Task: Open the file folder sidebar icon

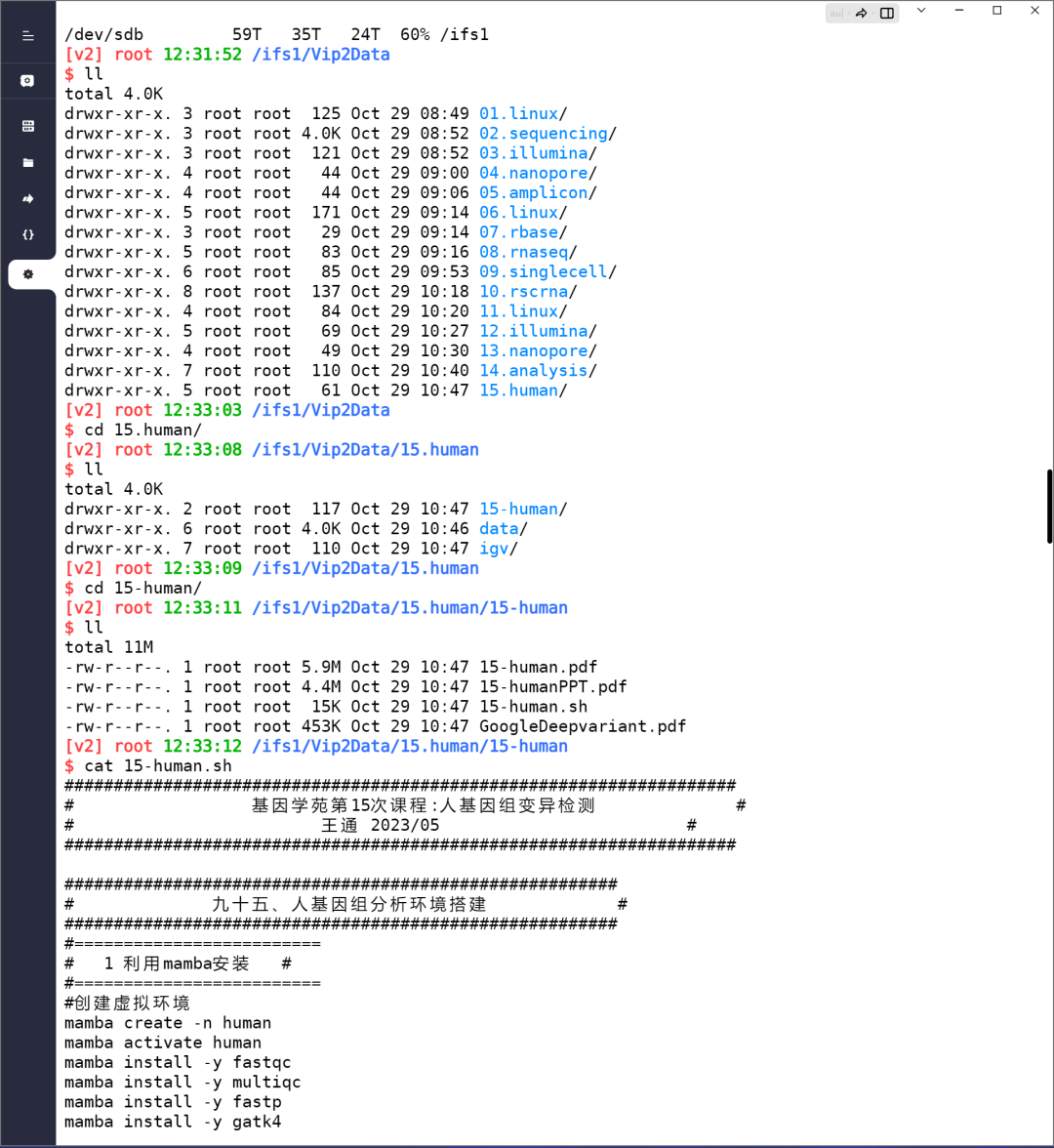Action: point(27,162)
